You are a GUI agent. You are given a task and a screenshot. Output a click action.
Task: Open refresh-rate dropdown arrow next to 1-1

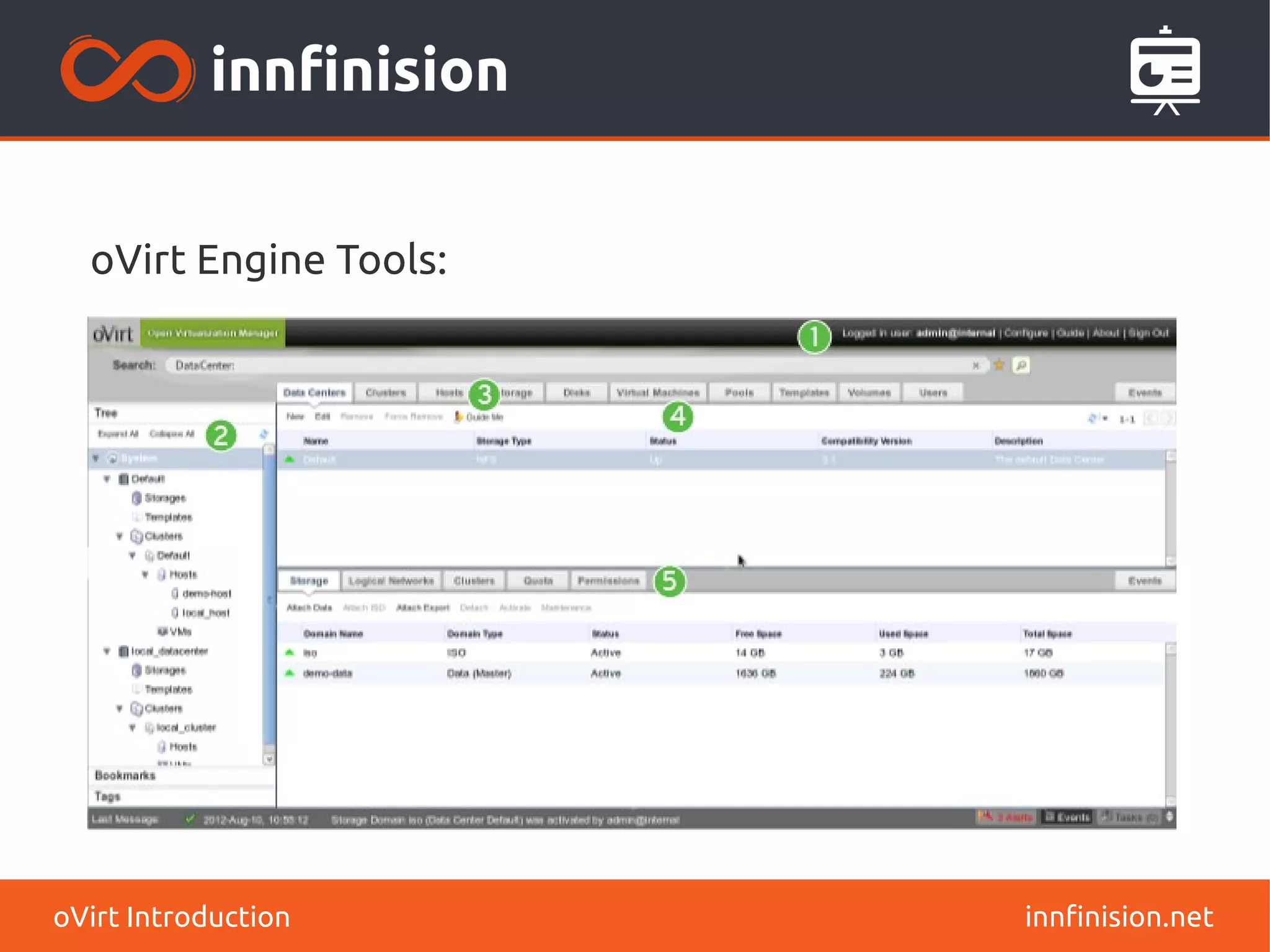point(1105,419)
